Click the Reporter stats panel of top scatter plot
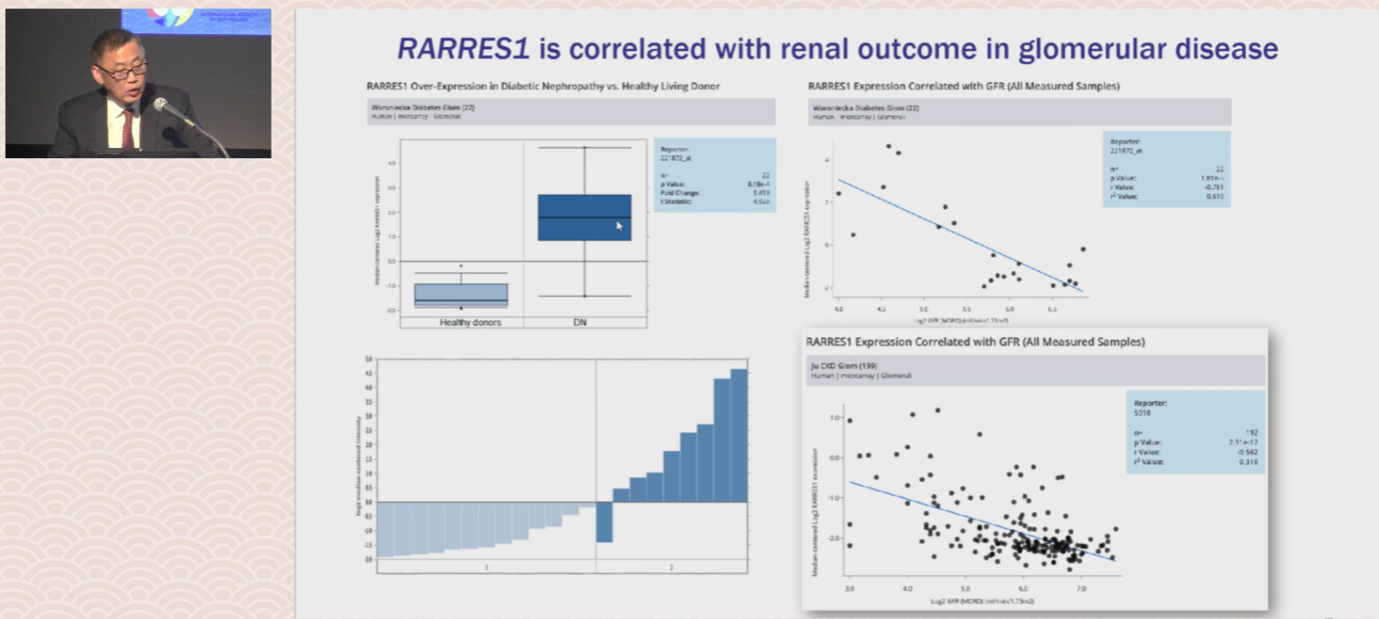 pyautogui.click(x=1166, y=169)
